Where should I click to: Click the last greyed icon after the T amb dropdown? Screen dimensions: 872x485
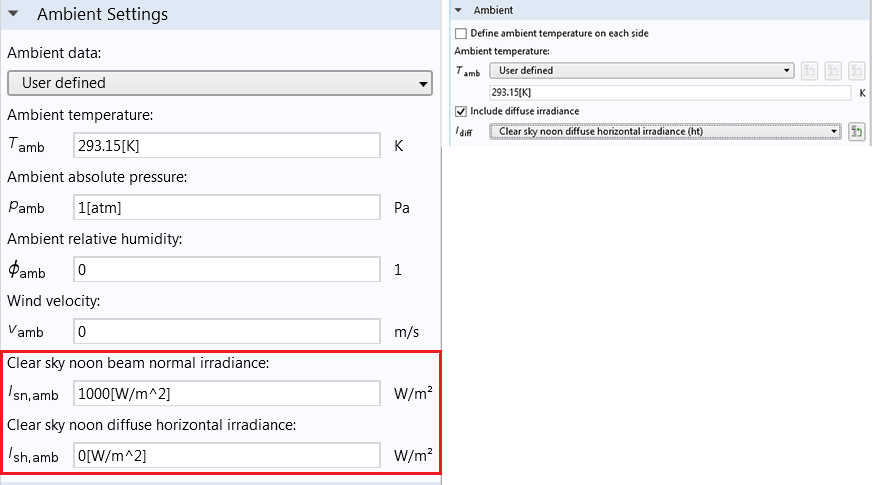tap(856, 71)
